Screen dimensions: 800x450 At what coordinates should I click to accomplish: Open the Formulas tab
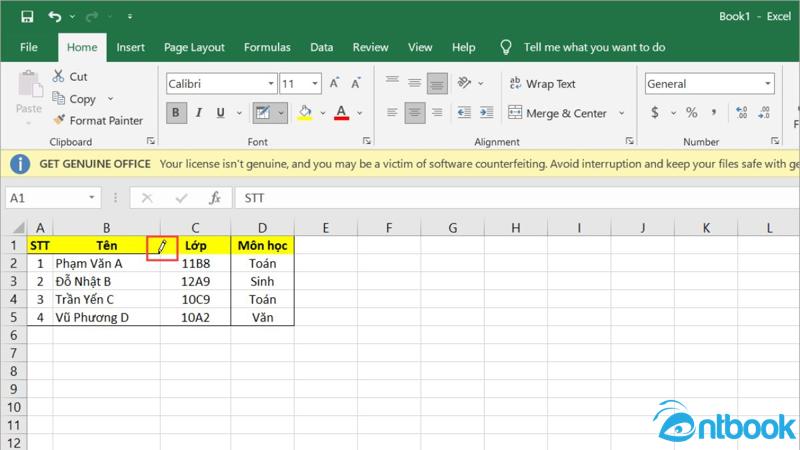coord(267,47)
